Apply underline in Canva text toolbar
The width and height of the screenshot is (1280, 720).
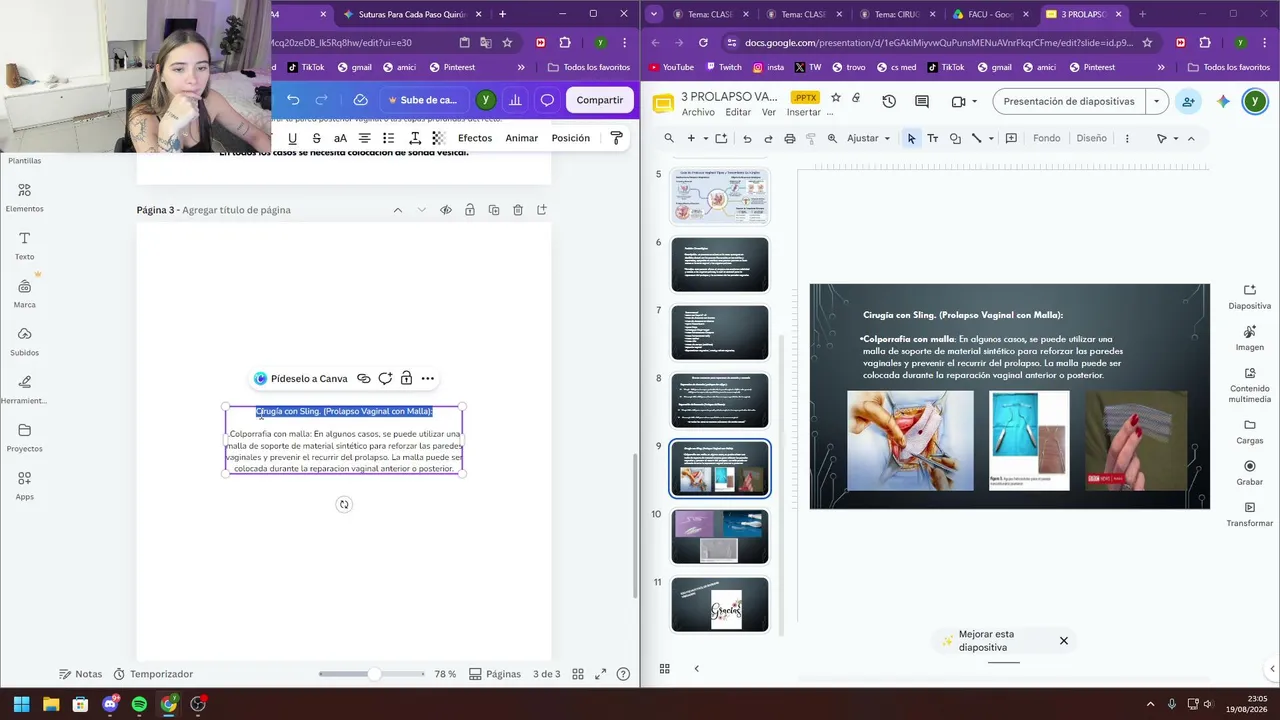pyautogui.click(x=292, y=138)
